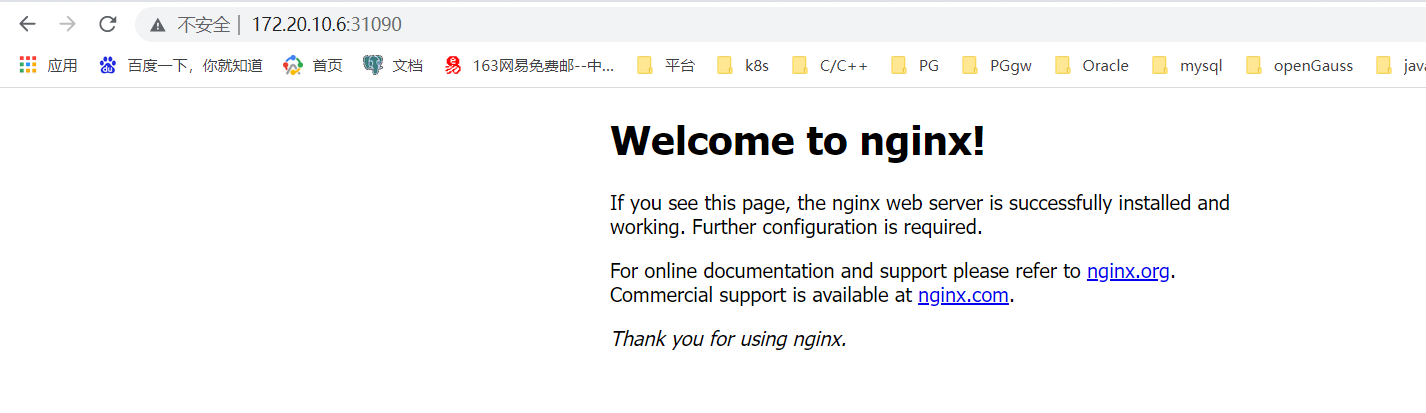Click the 首页 bookmark icon
This screenshot has width=1426, height=413.
click(x=293, y=65)
